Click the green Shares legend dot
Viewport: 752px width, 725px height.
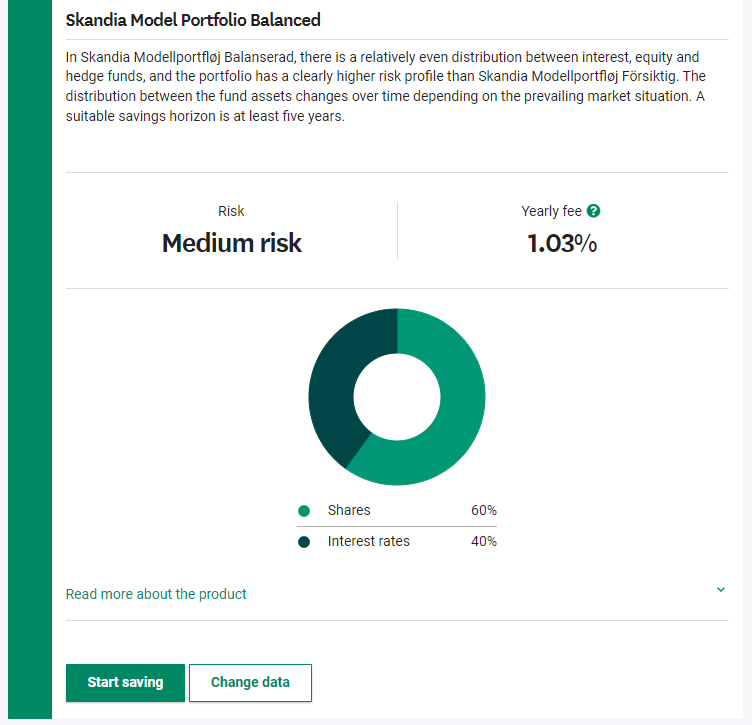tap(304, 511)
